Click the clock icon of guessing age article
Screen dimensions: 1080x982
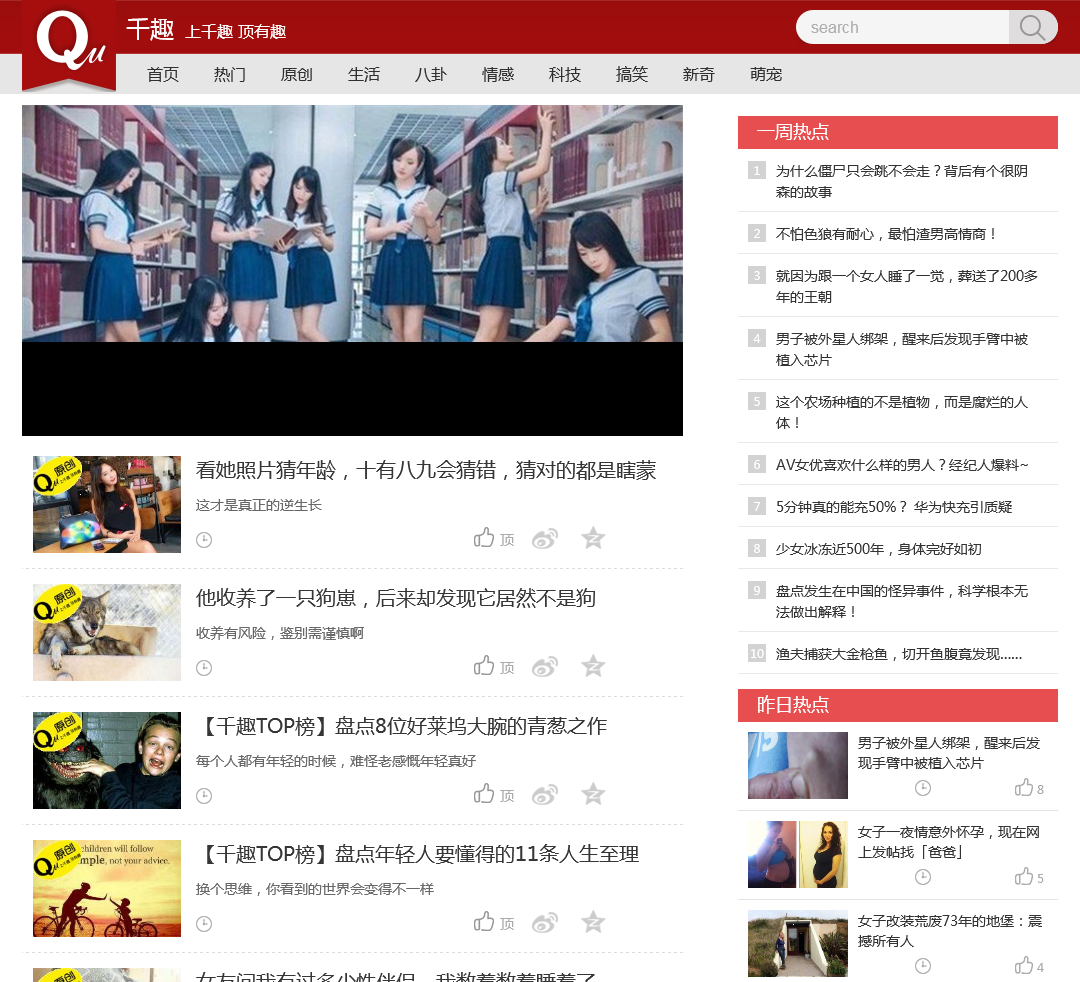pyautogui.click(x=204, y=540)
